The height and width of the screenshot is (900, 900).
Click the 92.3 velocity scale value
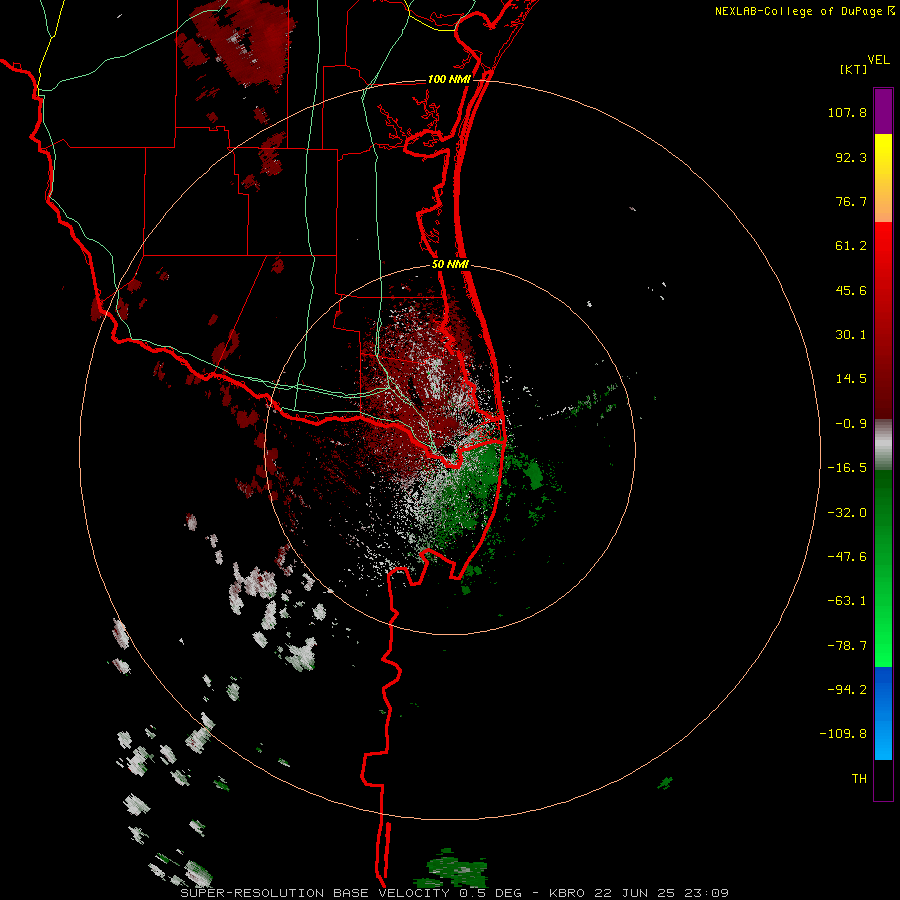tap(851, 158)
